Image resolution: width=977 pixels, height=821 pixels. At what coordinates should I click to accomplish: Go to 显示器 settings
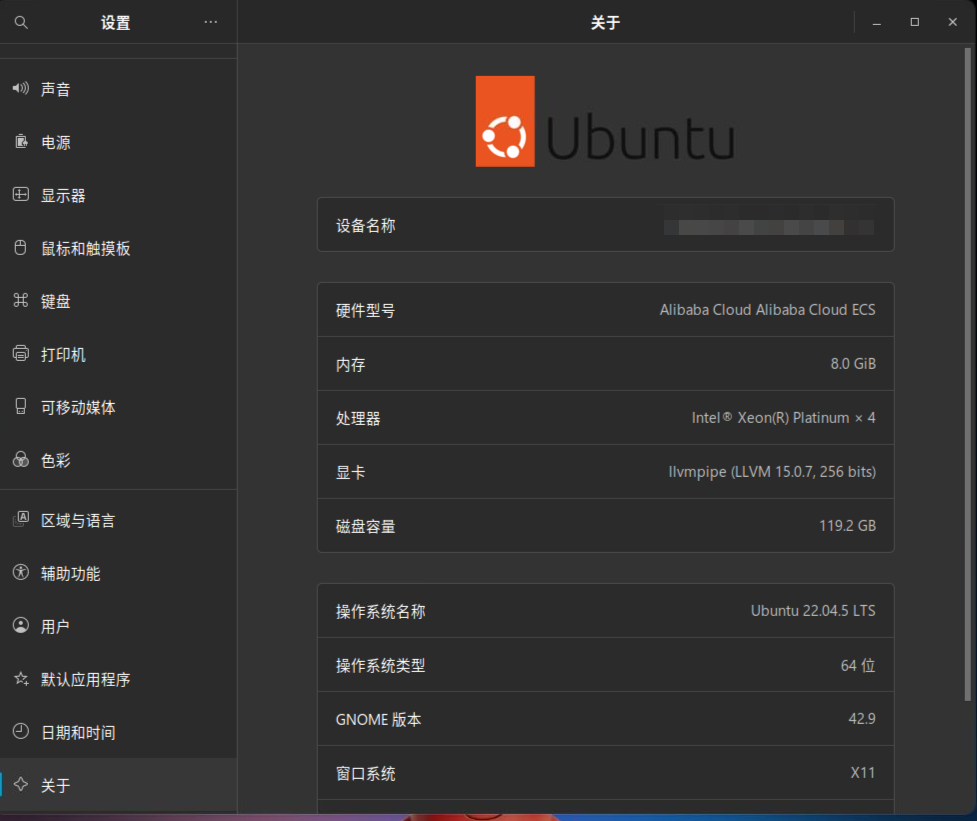(x=118, y=195)
